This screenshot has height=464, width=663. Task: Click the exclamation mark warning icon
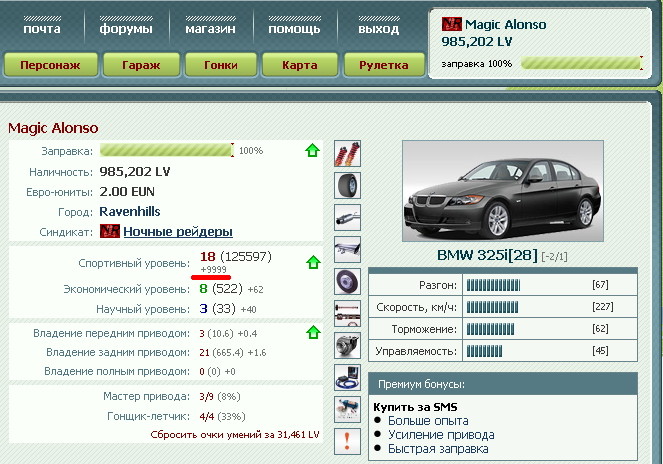347,442
